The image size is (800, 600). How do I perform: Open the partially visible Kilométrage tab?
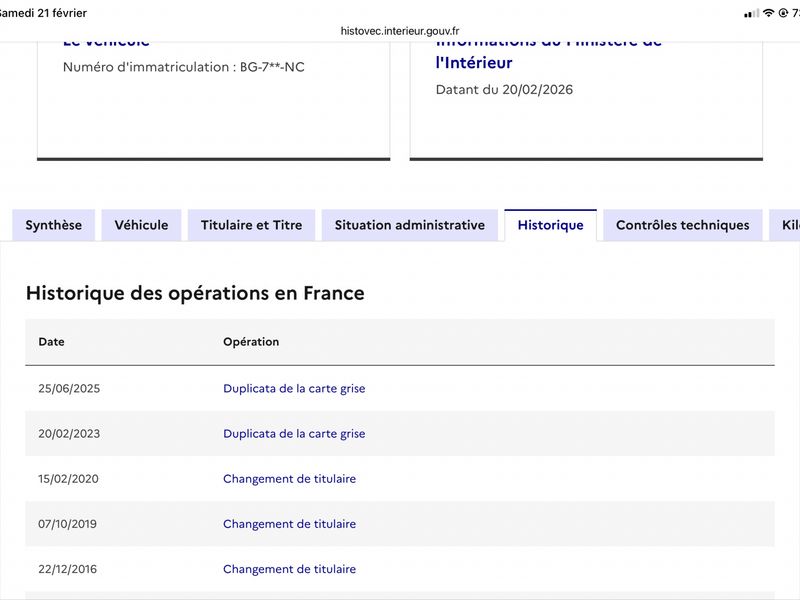pyautogui.click(x=786, y=225)
